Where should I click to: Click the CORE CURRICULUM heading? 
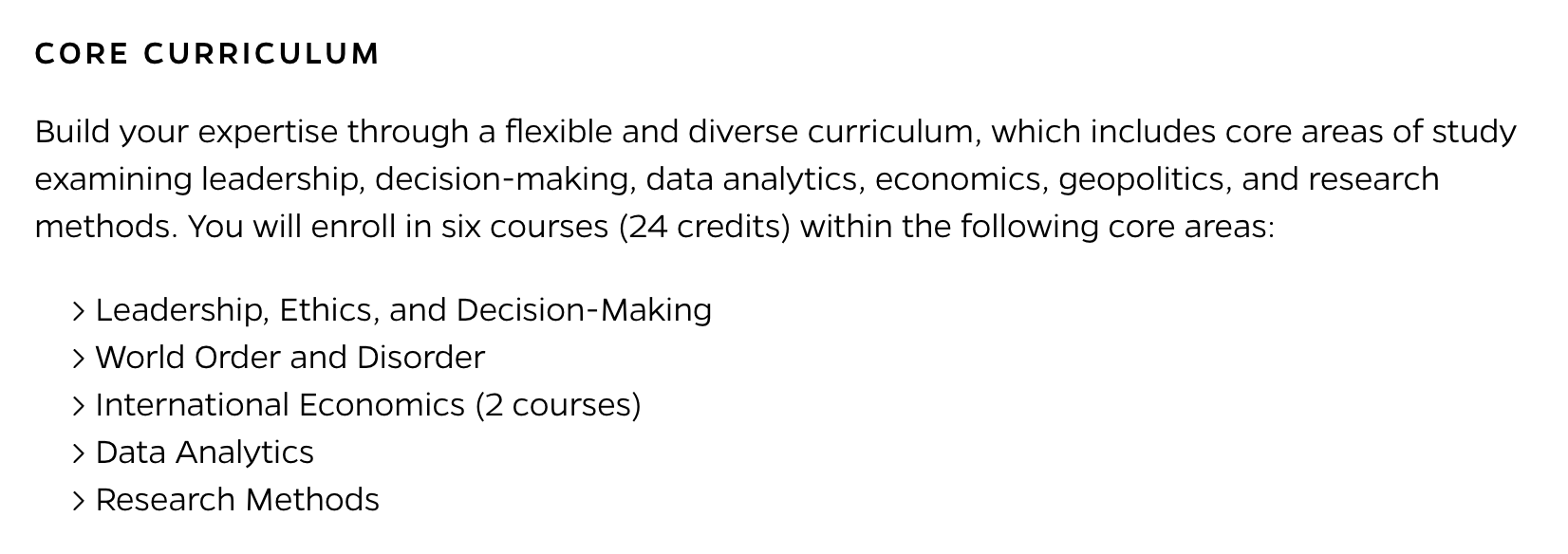coord(207,54)
